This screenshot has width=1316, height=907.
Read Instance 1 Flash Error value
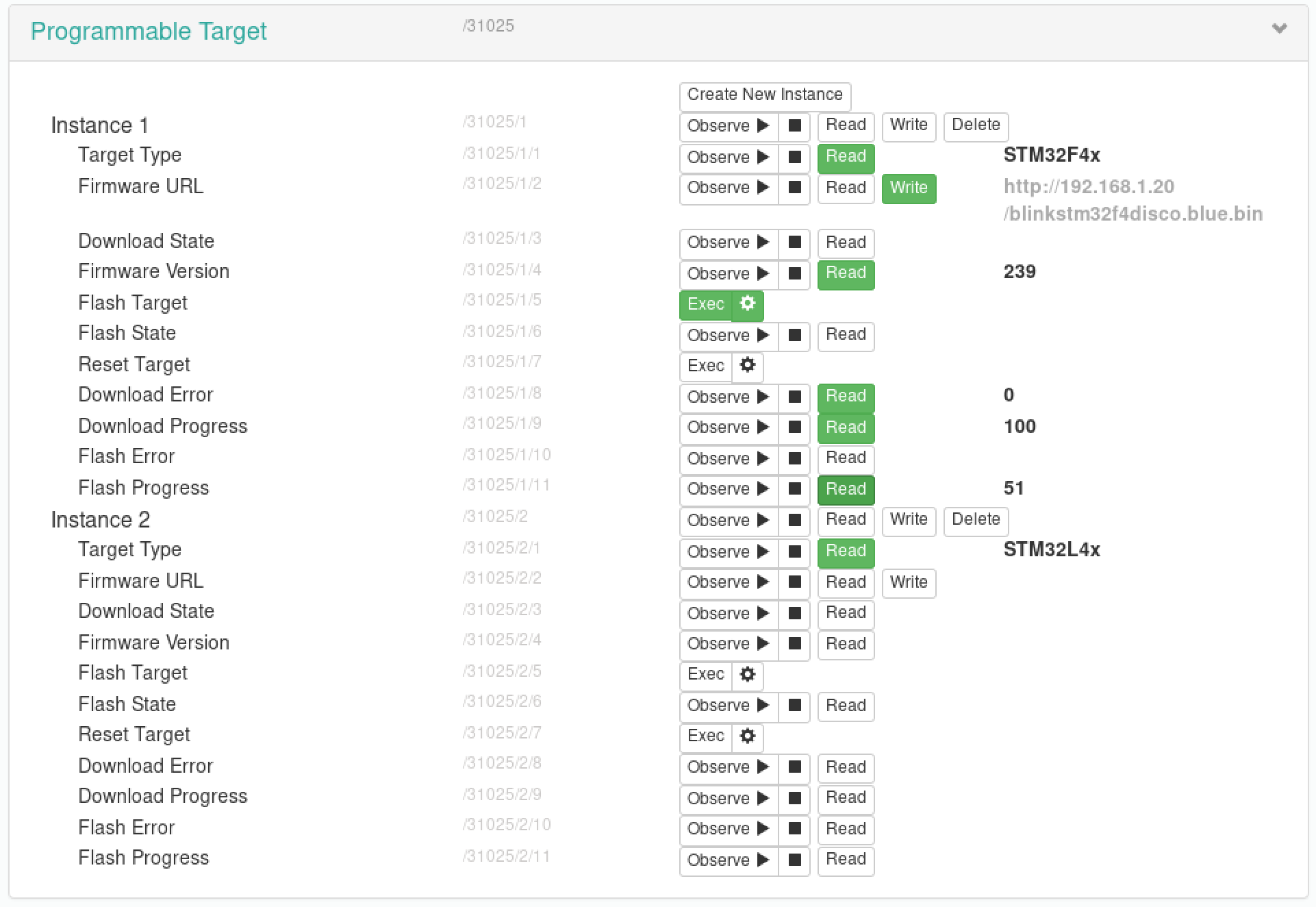click(x=846, y=458)
